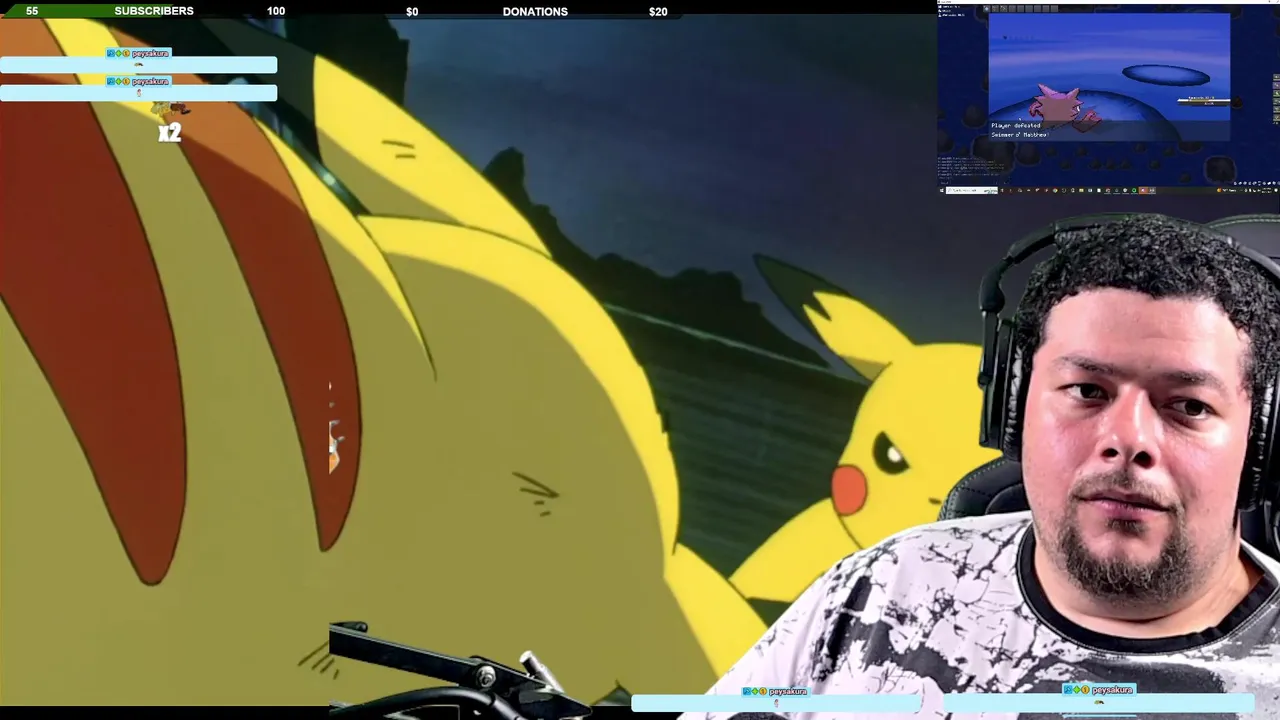This screenshot has width=1280, height=720.
Task: Select the SUBSCRIBERS label text
Action: point(154,11)
